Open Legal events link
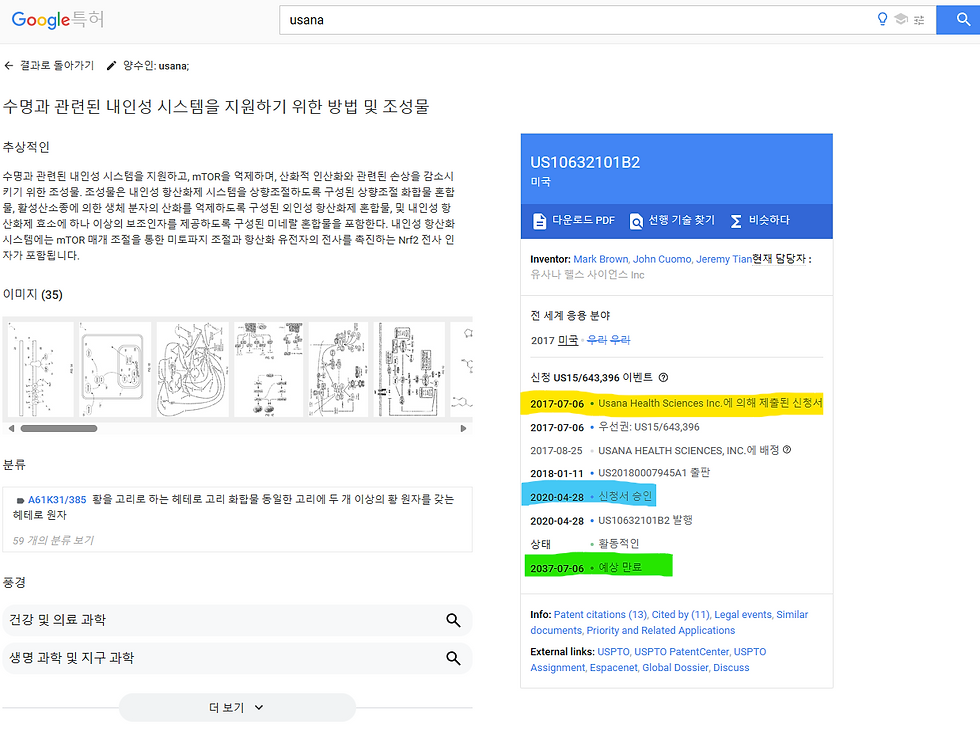The width and height of the screenshot is (980, 735). point(743,615)
